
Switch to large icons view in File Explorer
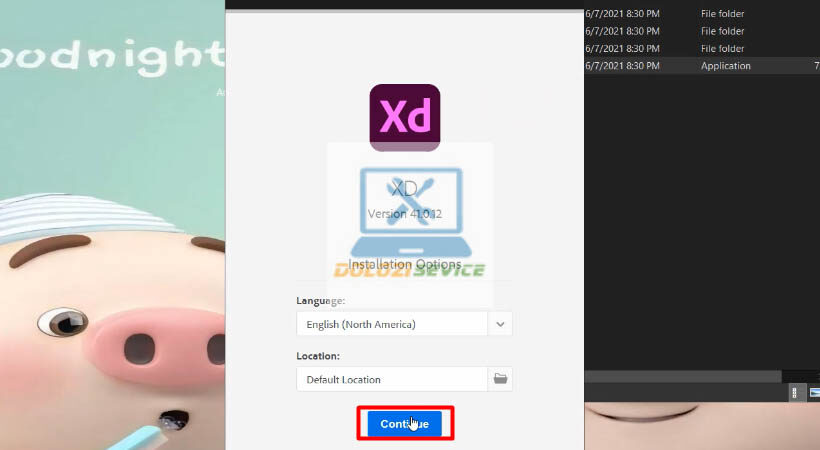pyautogui.click(x=814, y=393)
